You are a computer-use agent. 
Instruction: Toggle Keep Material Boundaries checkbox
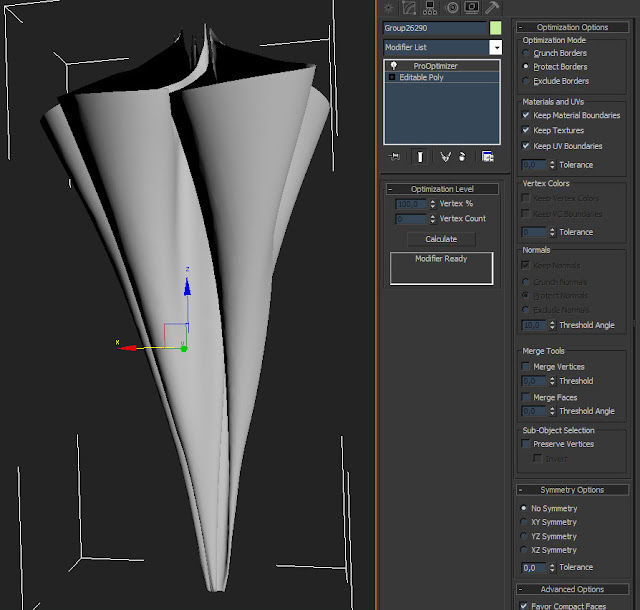(526, 115)
